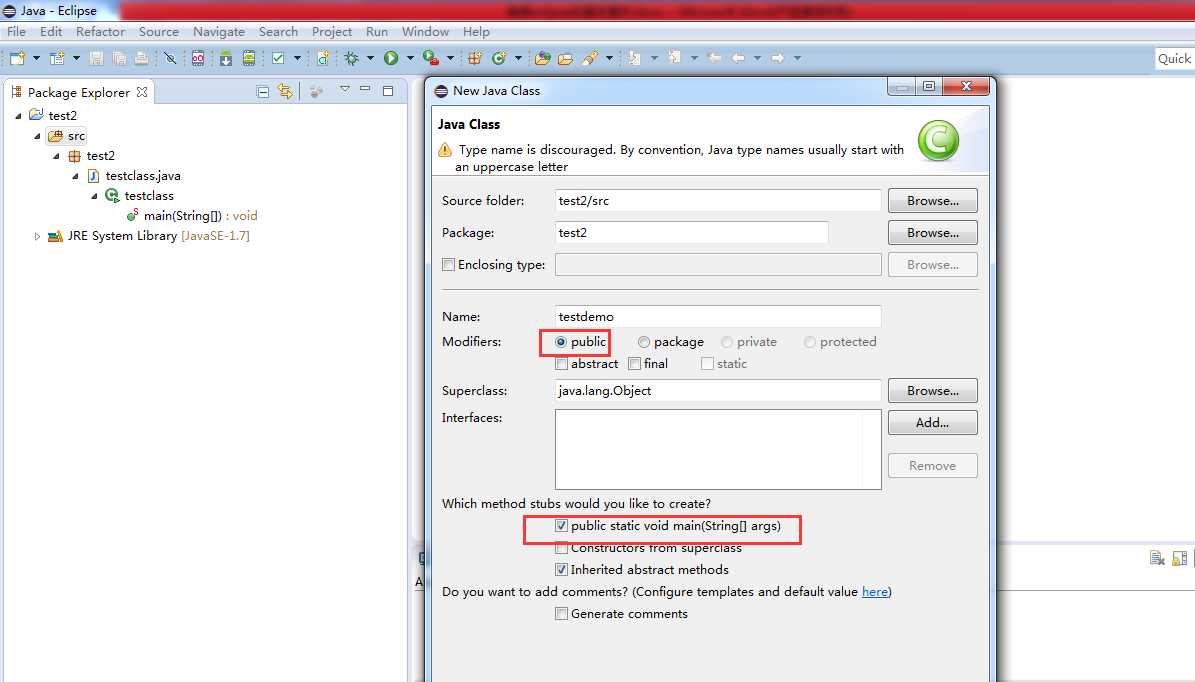
Task: Click the Superclass field java.lang.Object
Action: [718, 390]
